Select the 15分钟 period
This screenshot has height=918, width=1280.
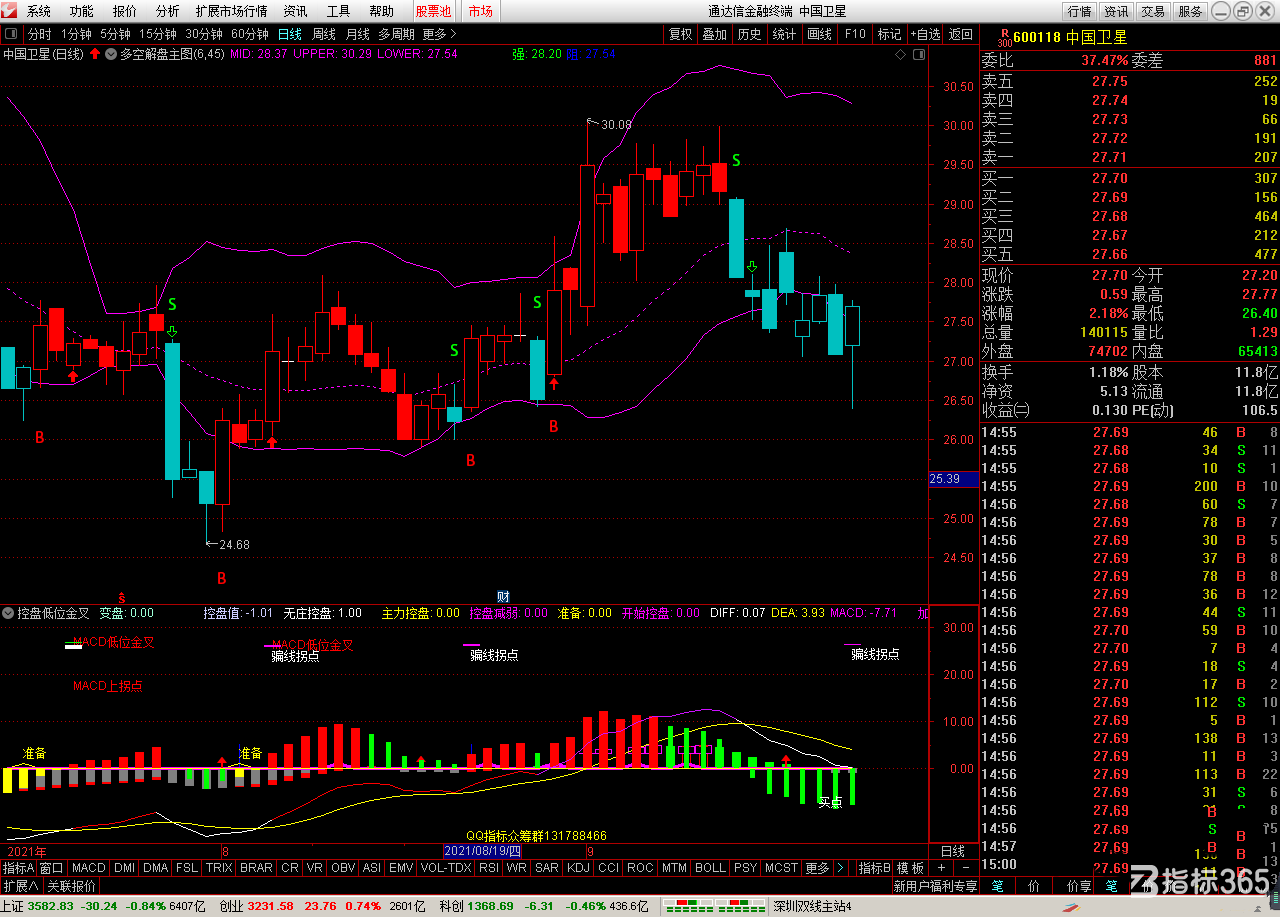(x=159, y=34)
